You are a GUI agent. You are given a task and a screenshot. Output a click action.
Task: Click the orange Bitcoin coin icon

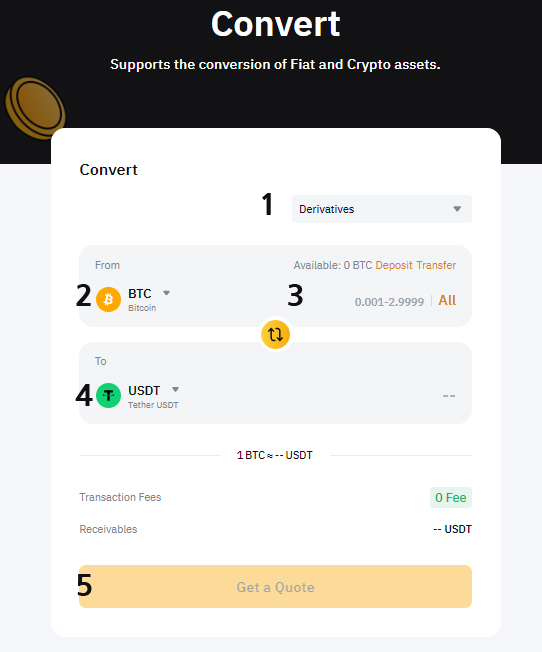tap(109, 299)
